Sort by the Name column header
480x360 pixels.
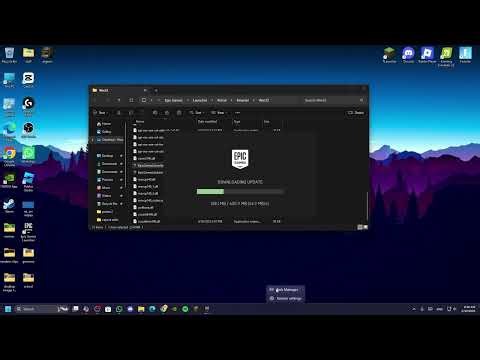click(140, 122)
